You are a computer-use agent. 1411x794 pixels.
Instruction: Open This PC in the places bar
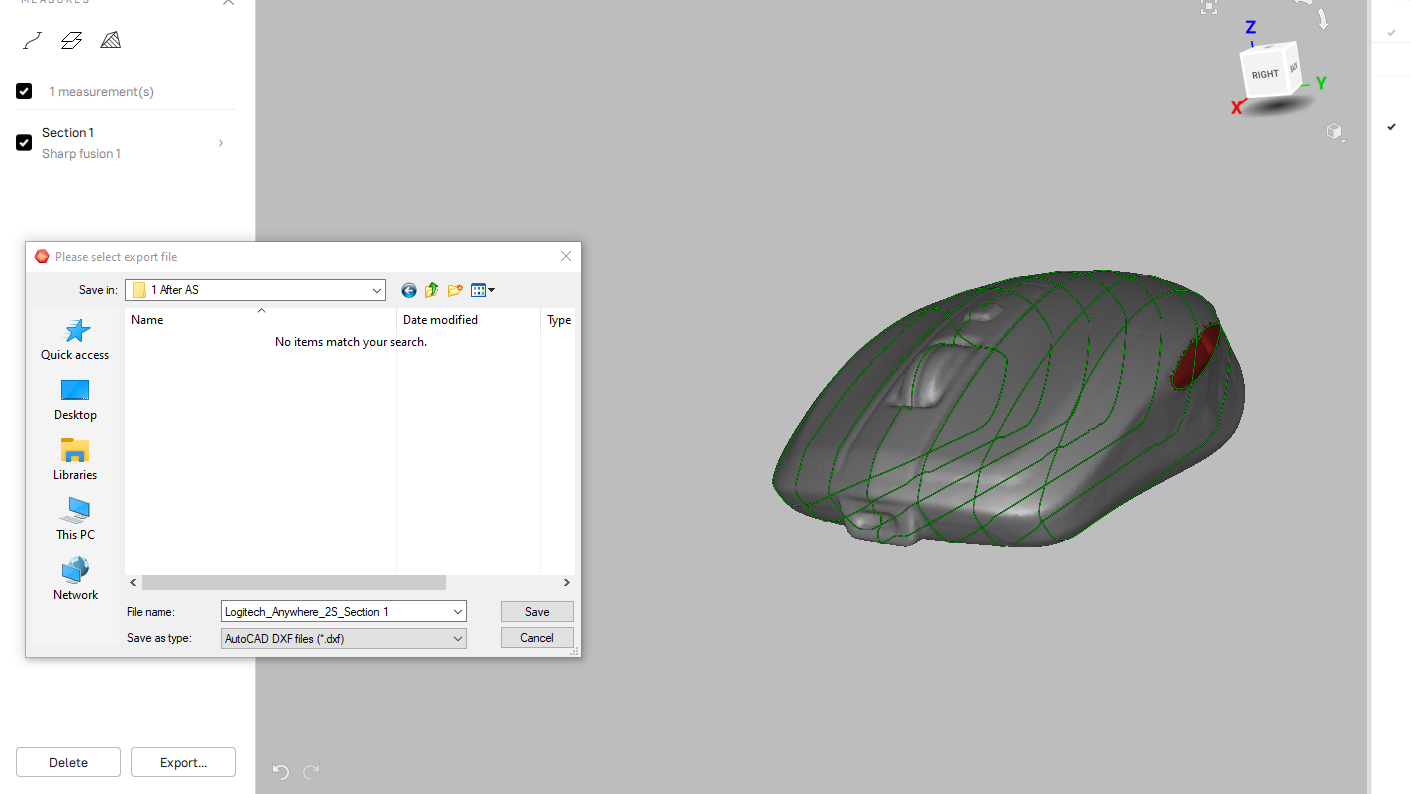75,520
